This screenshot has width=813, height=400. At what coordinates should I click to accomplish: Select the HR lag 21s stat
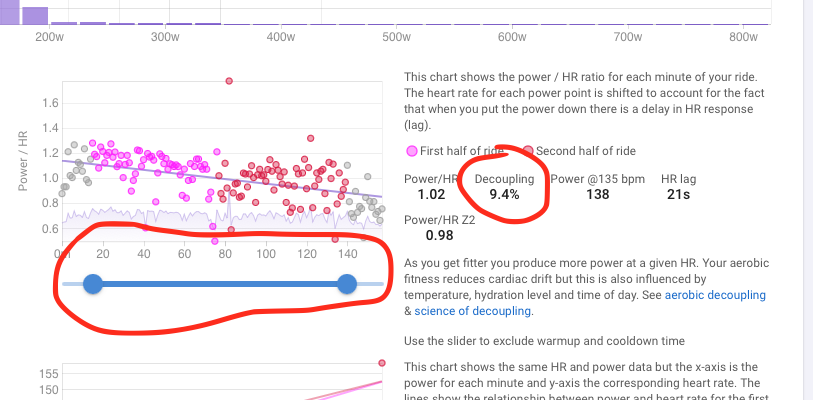point(676,187)
